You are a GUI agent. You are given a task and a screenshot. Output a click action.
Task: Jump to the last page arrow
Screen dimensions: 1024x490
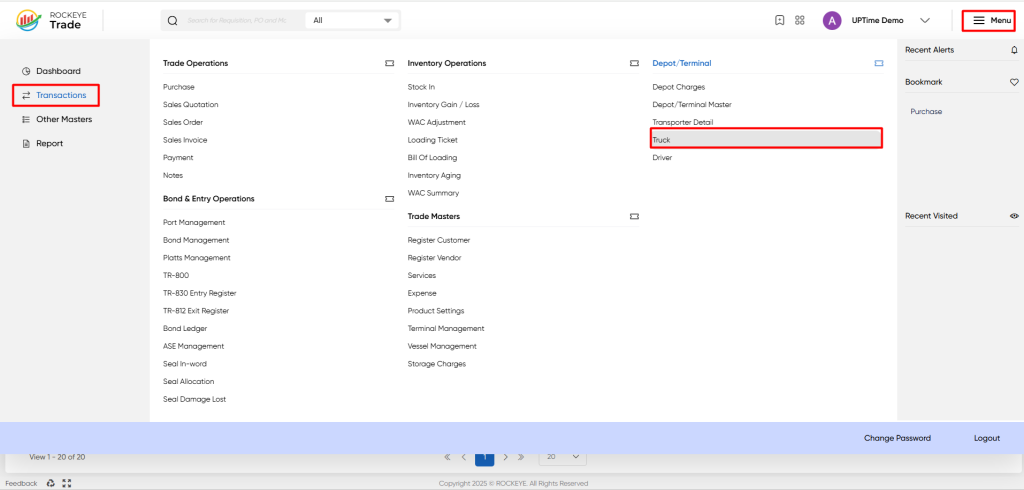click(521, 457)
